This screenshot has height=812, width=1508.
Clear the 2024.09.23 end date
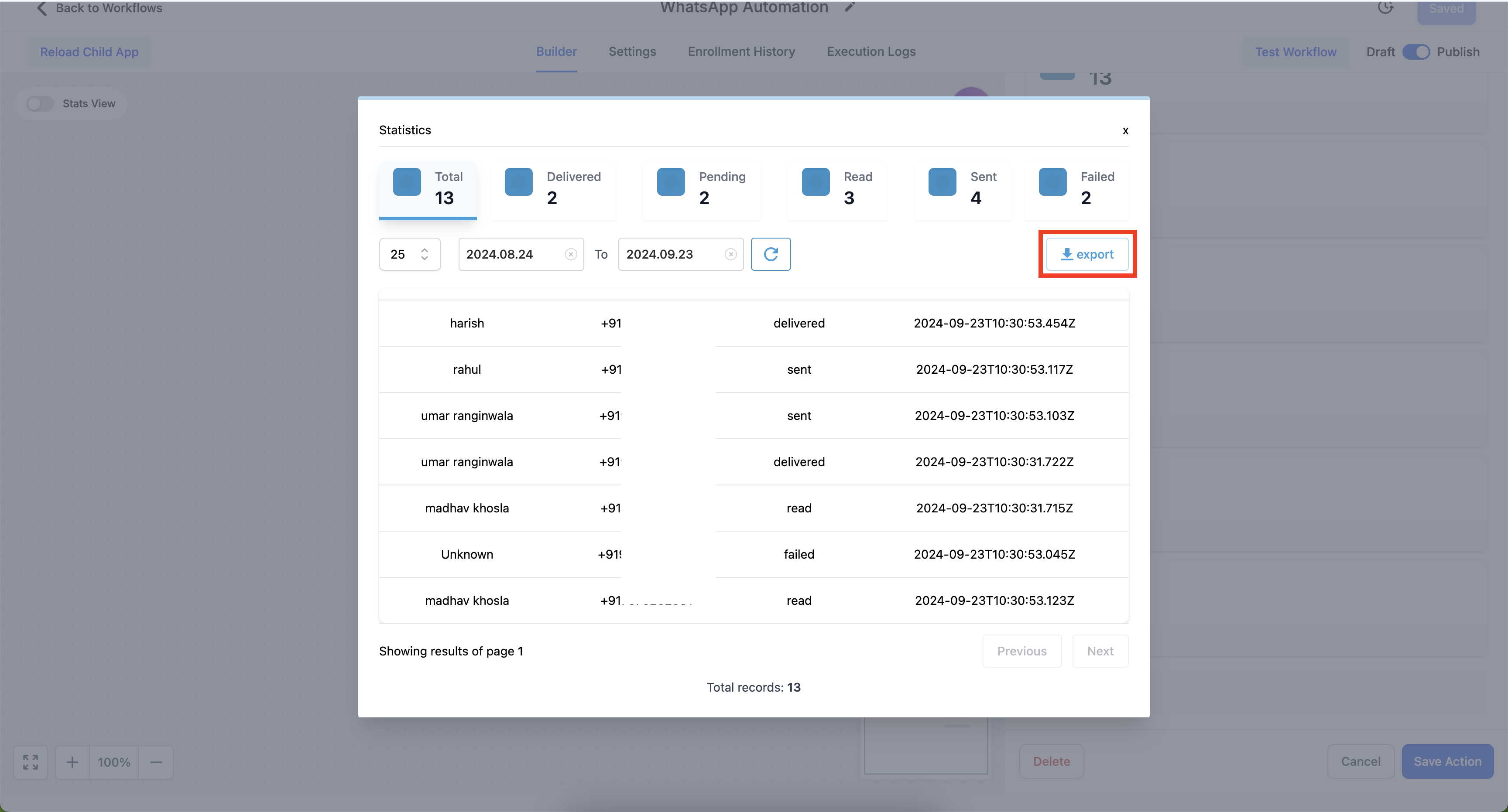[x=730, y=255]
